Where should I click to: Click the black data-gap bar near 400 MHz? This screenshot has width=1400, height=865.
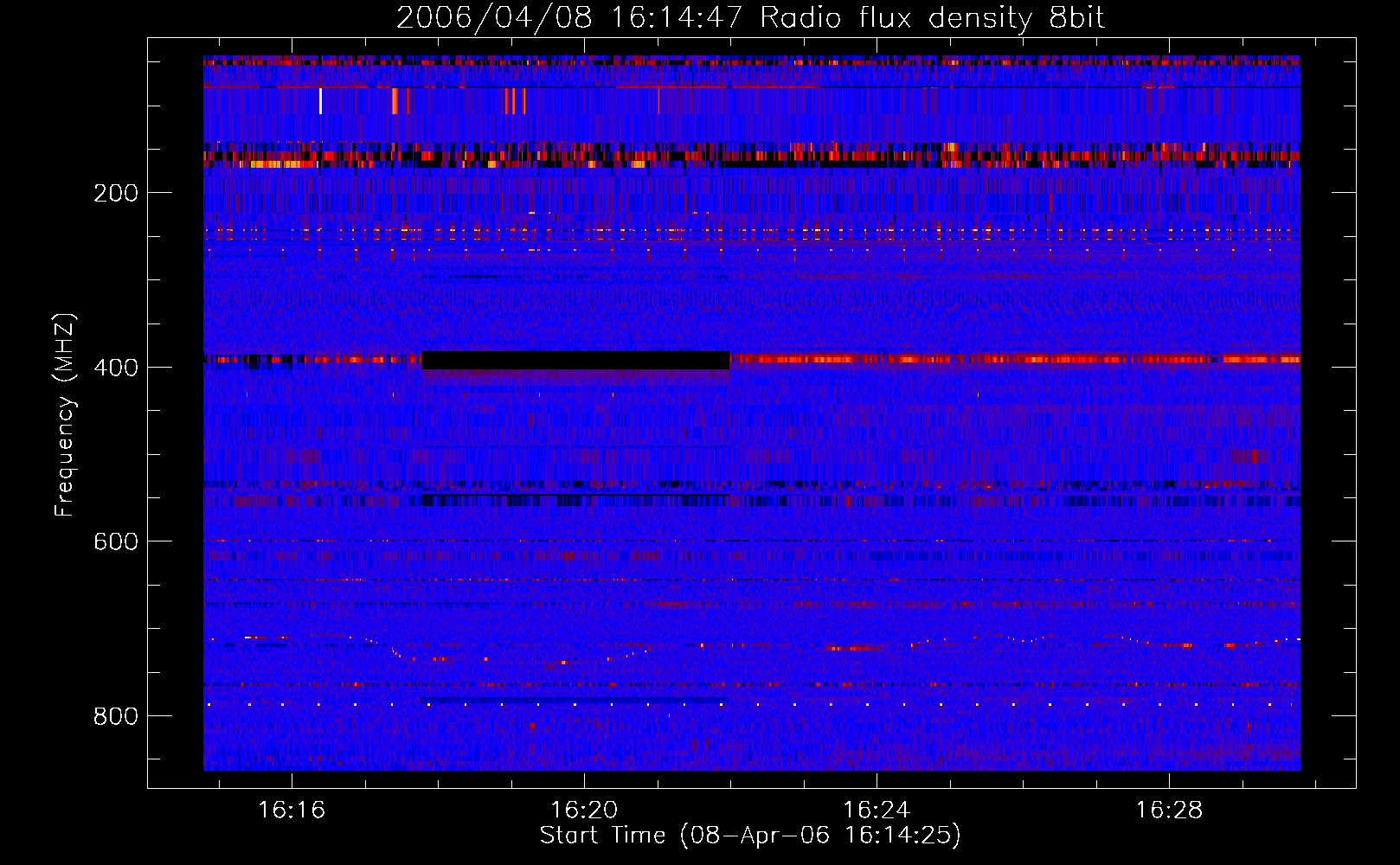coord(575,360)
